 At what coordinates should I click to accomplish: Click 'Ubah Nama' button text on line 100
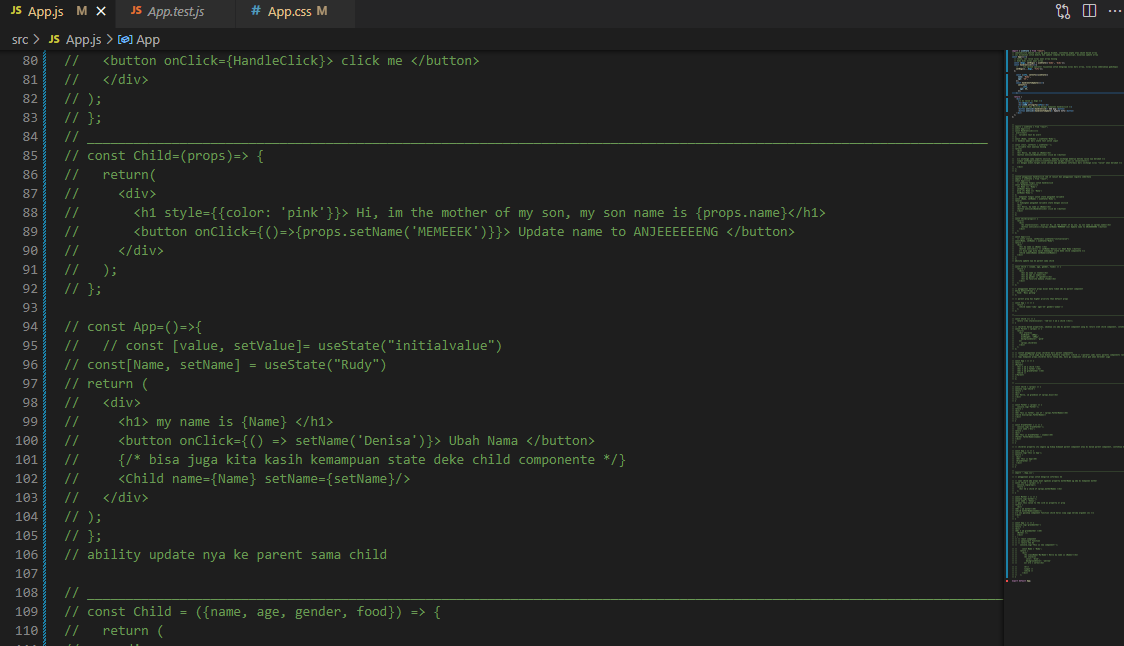[x=483, y=440]
